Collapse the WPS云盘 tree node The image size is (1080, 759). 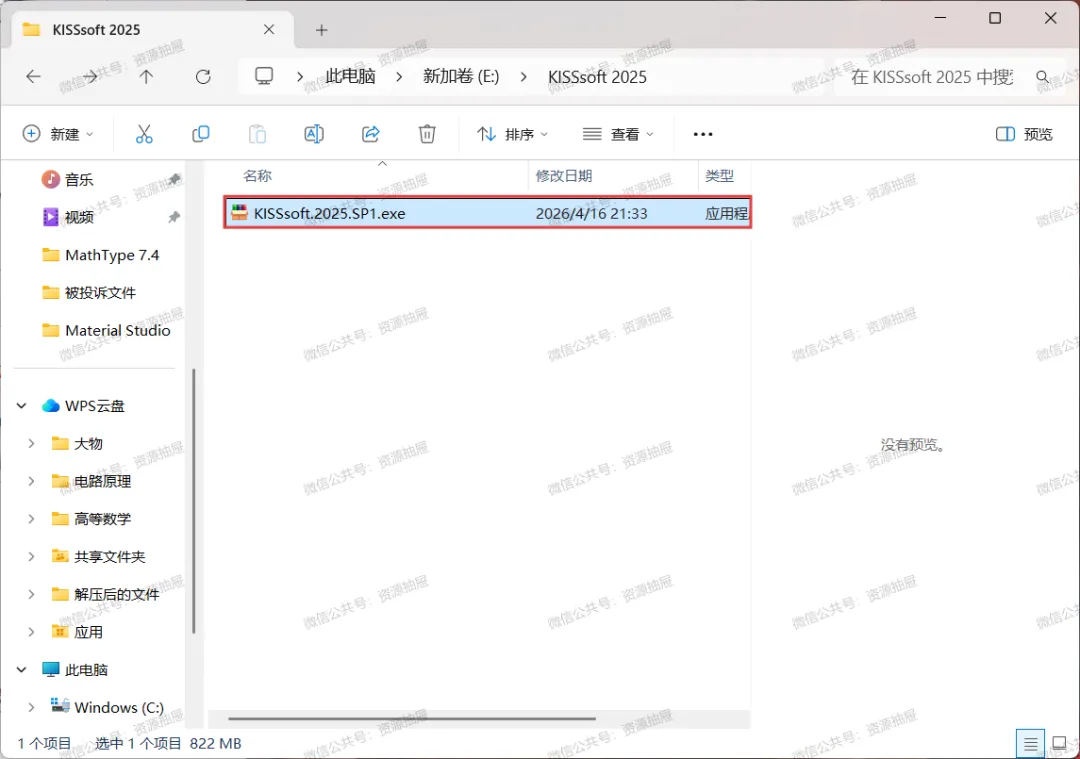coord(21,406)
